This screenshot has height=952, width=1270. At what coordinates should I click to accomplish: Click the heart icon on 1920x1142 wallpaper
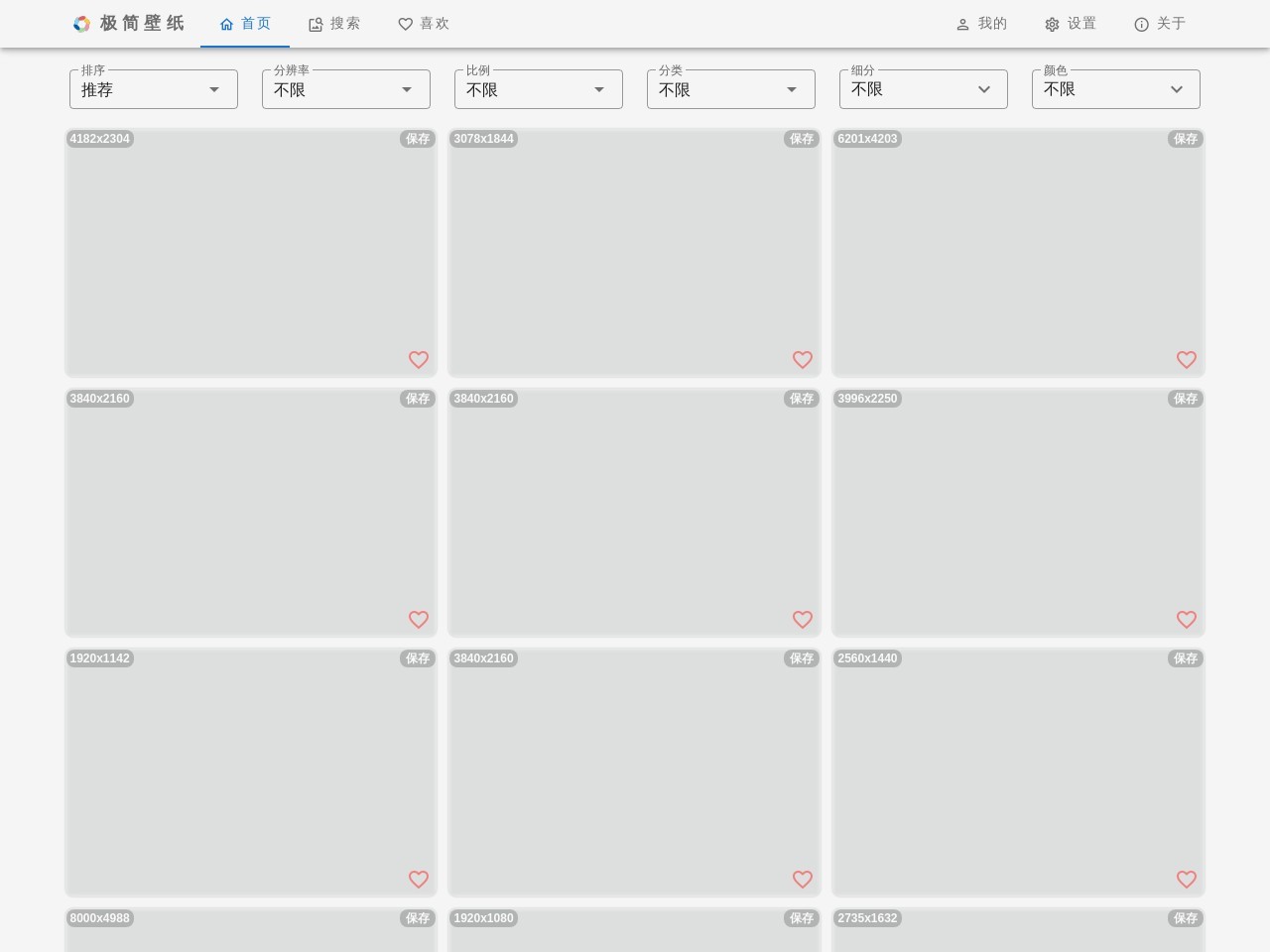[x=419, y=880]
